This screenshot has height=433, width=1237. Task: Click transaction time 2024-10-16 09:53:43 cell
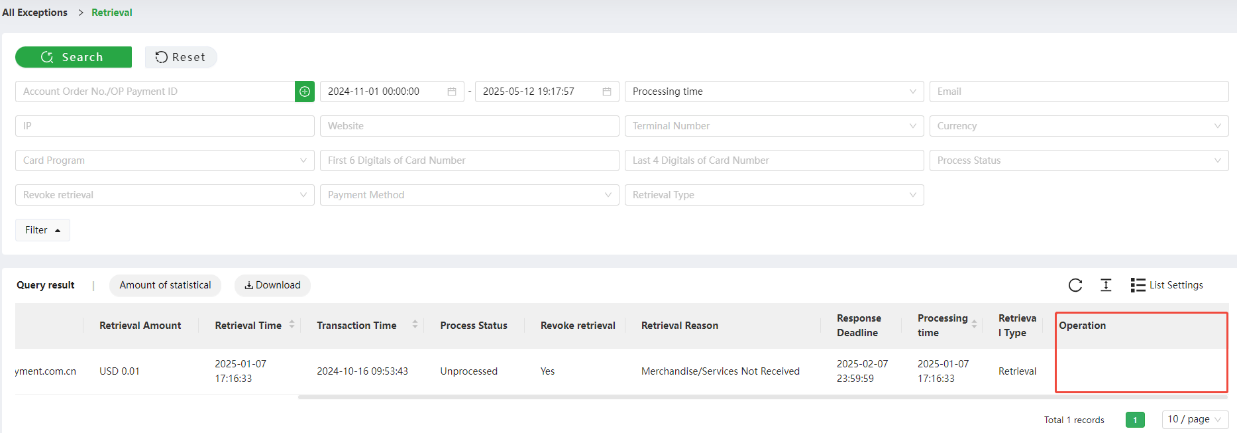(x=360, y=371)
